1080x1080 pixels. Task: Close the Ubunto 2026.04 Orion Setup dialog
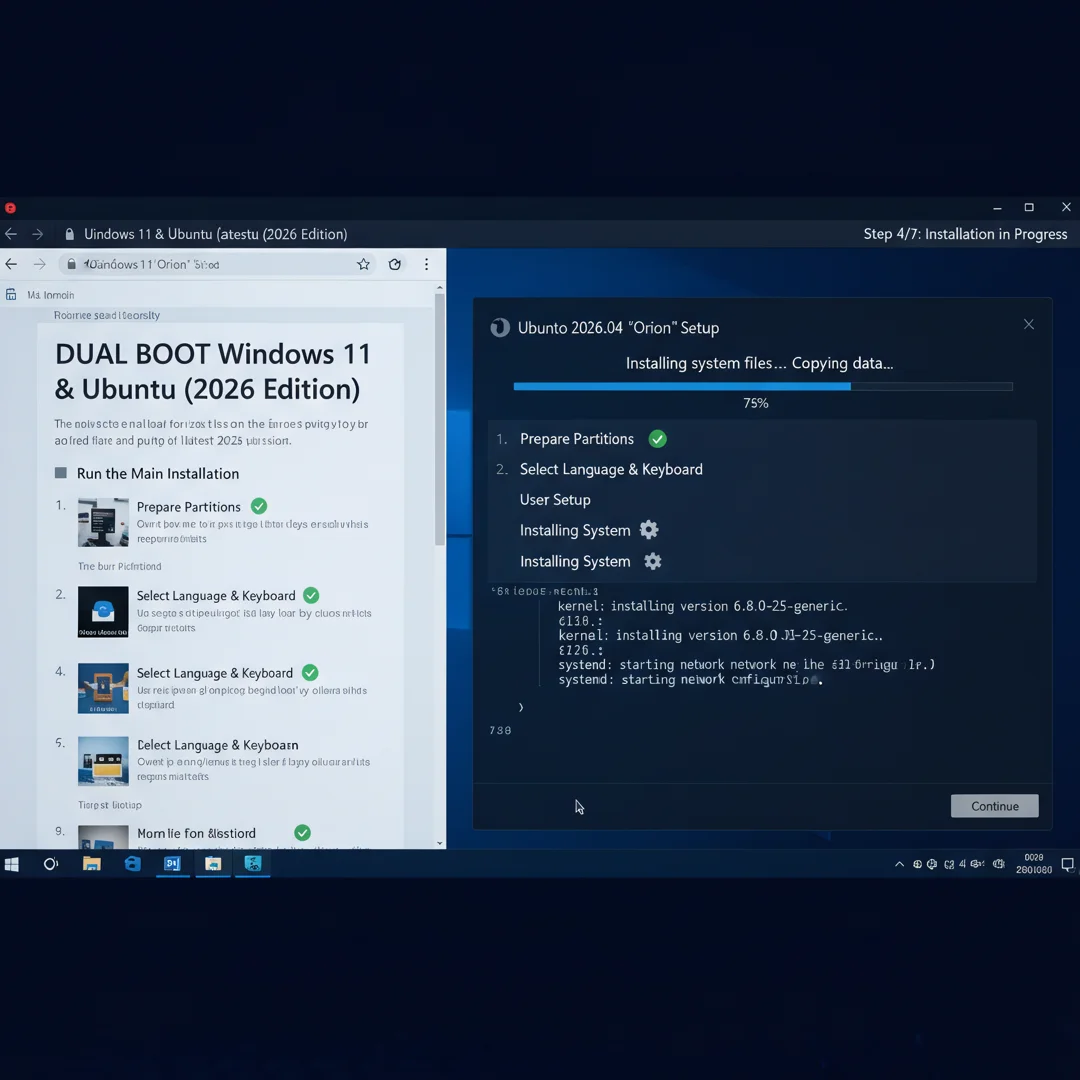point(1028,324)
